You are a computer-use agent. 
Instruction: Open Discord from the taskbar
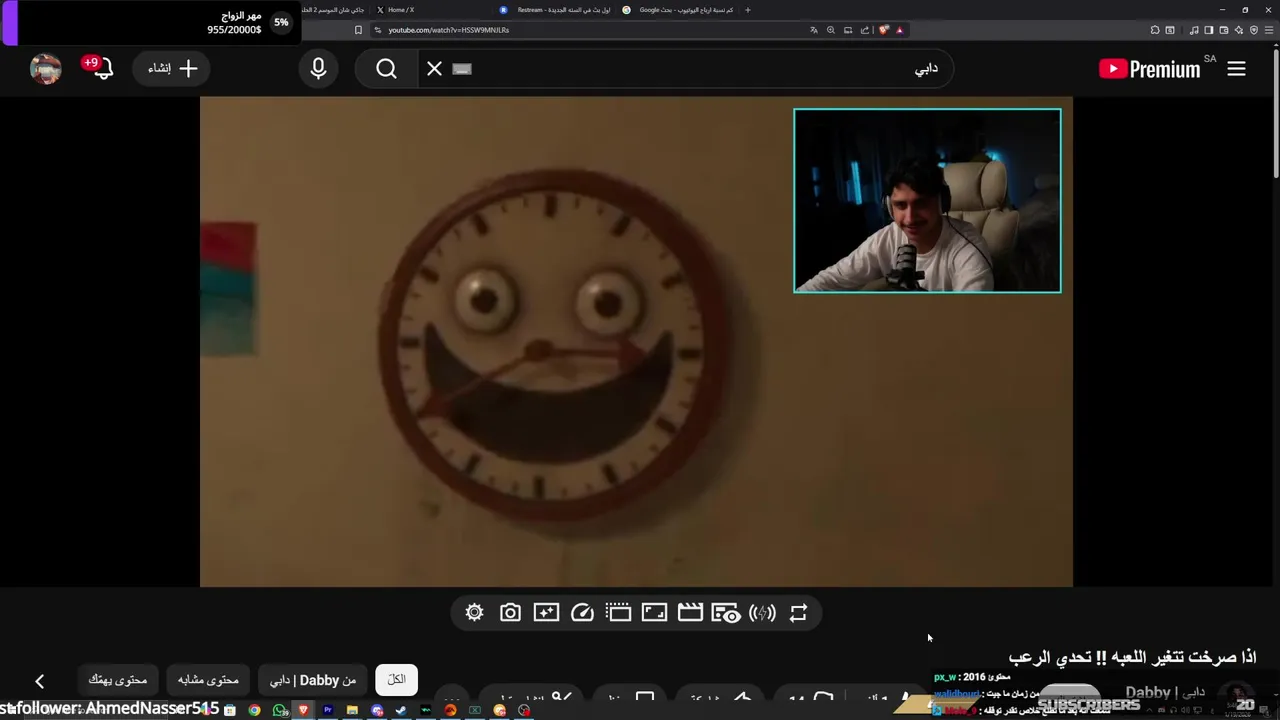point(377,710)
